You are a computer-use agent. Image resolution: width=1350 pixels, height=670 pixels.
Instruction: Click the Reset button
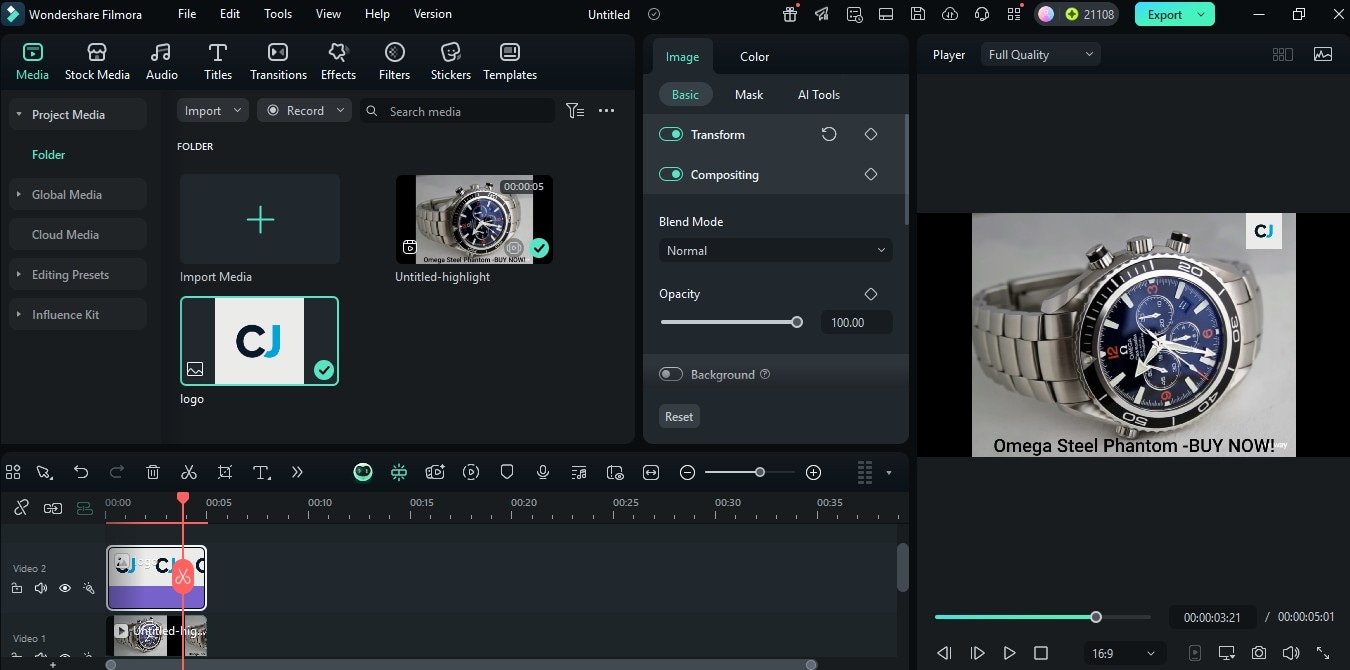click(x=679, y=417)
